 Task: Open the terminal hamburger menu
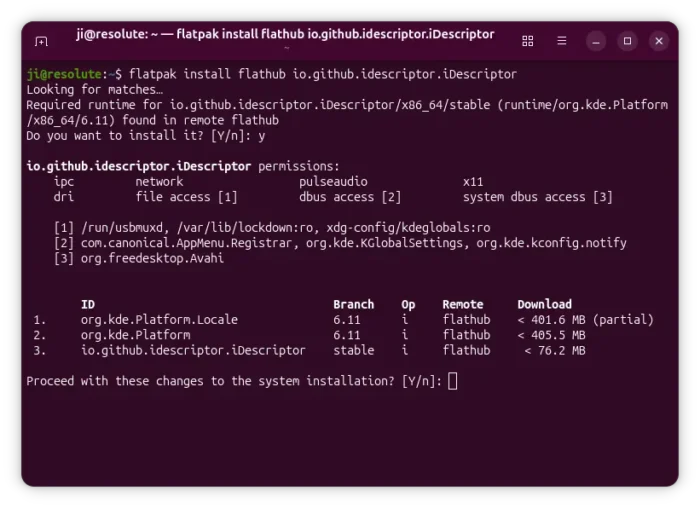[562, 41]
